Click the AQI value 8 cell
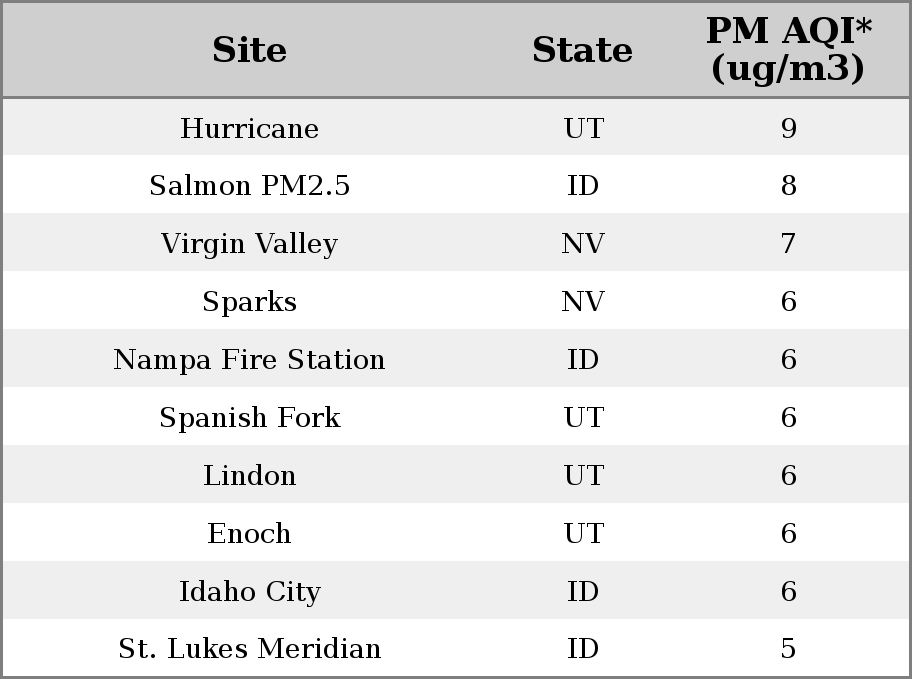The height and width of the screenshot is (679, 912). pyautogui.click(x=789, y=185)
